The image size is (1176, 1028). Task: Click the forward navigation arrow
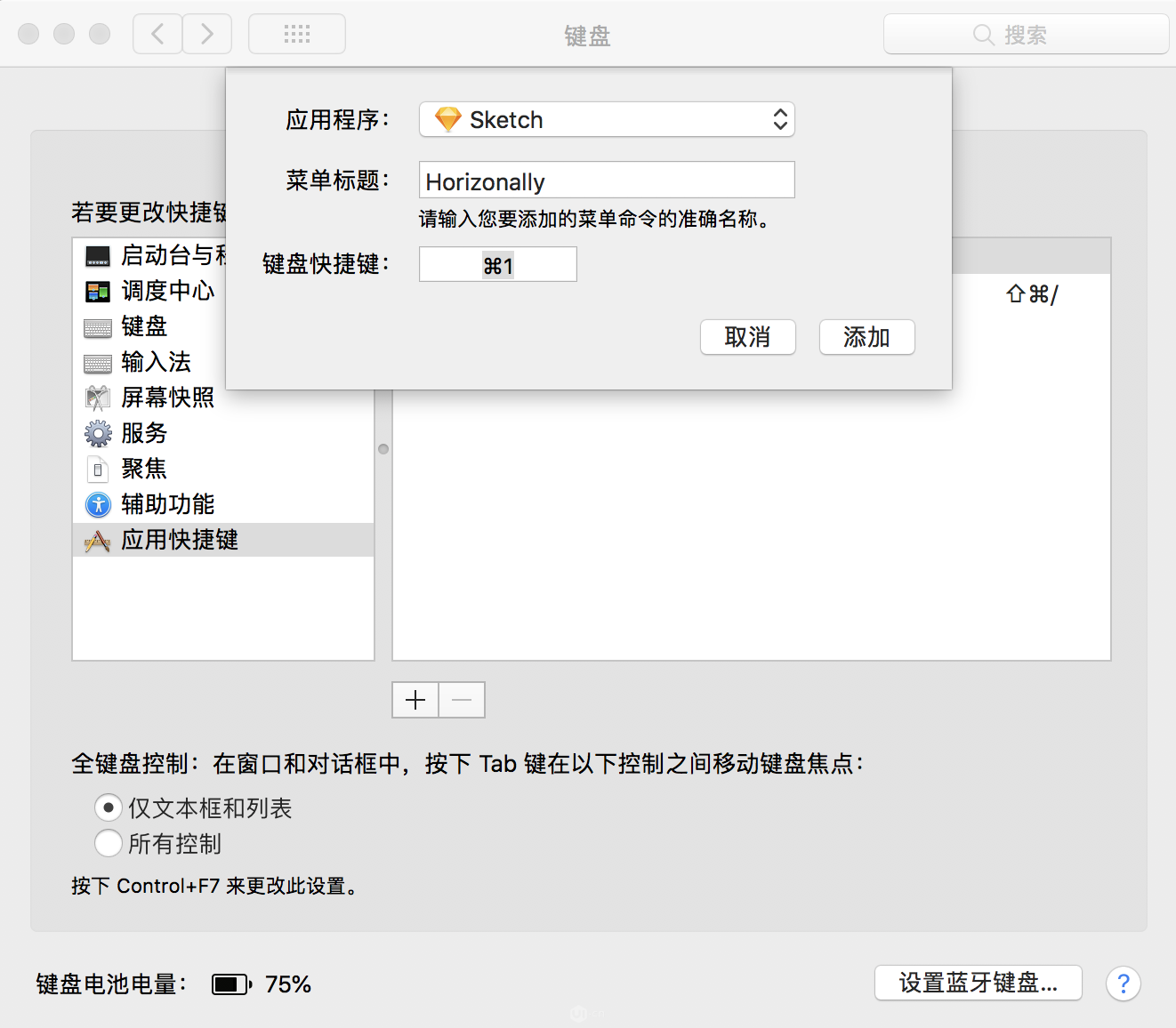pyautogui.click(x=207, y=35)
